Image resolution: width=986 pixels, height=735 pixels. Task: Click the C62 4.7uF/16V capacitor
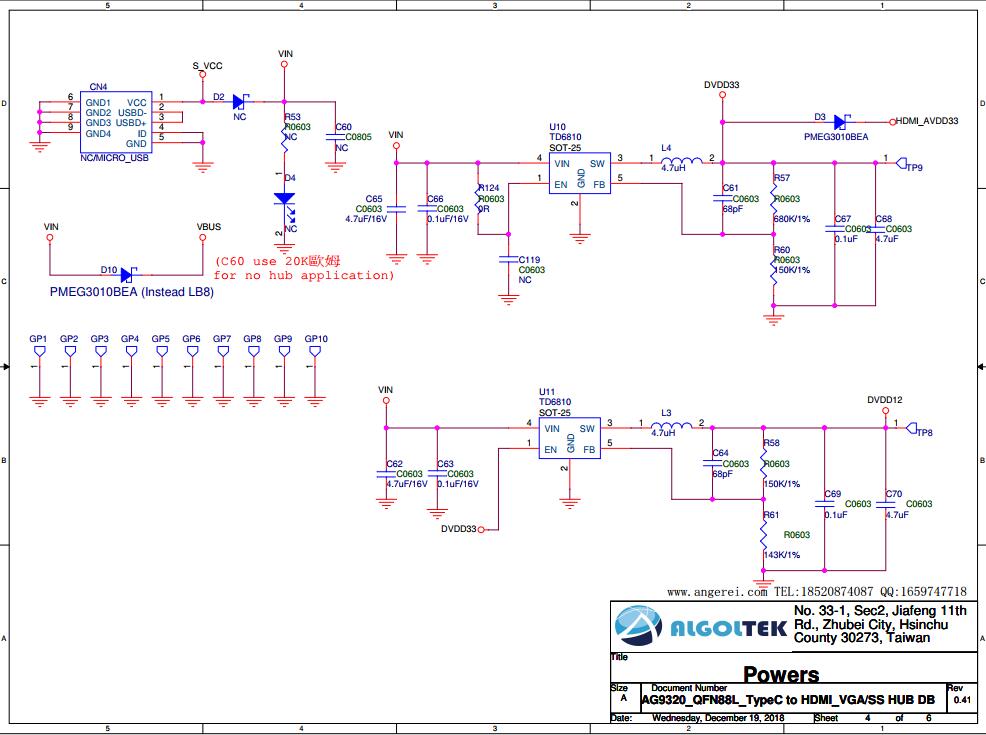(386, 474)
